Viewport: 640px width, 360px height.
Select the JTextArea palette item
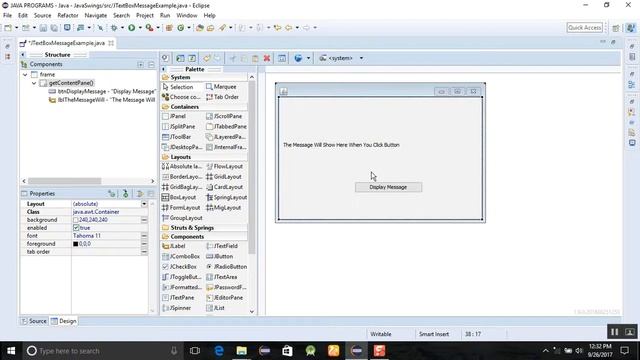[x=222, y=277]
